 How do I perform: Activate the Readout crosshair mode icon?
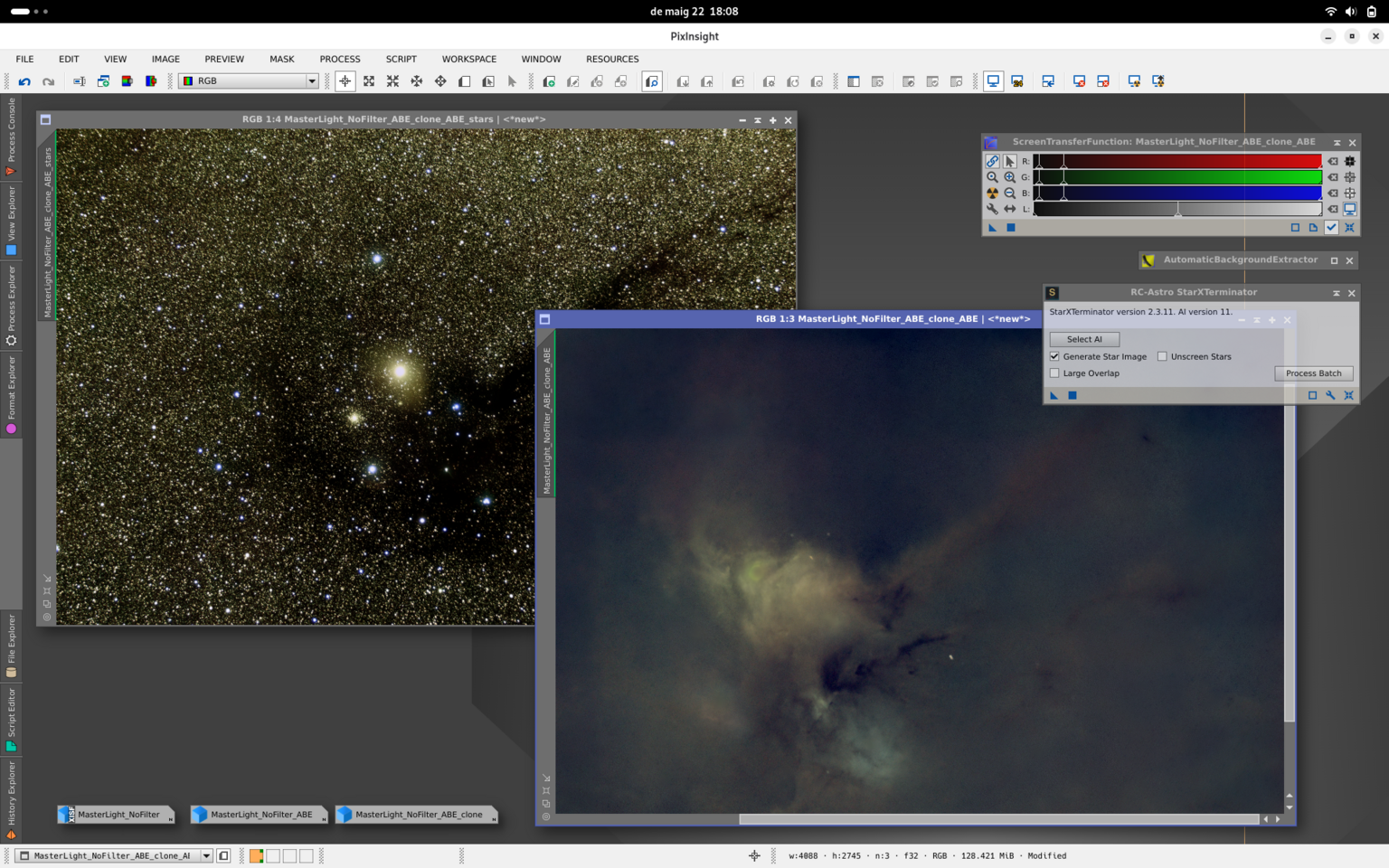(x=345, y=81)
